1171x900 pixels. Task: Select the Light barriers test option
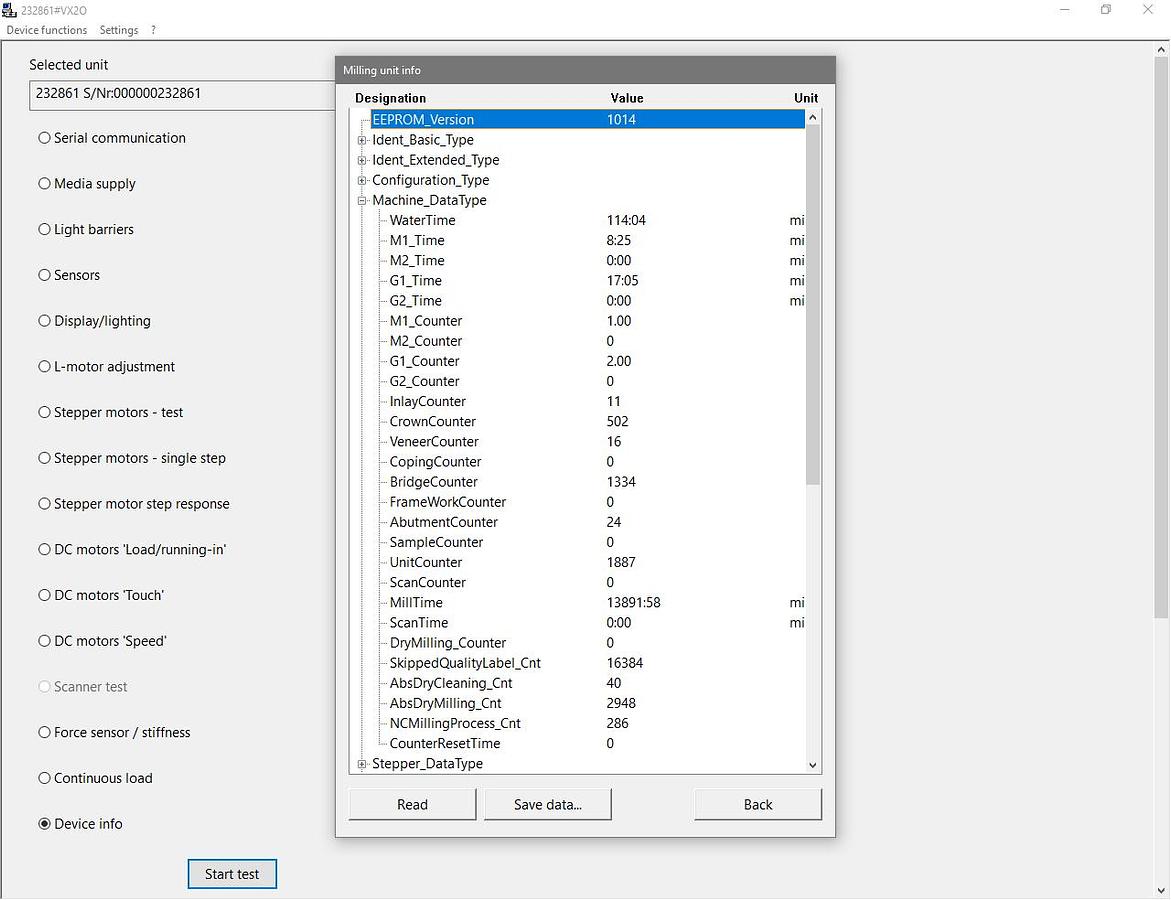coord(45,230)
